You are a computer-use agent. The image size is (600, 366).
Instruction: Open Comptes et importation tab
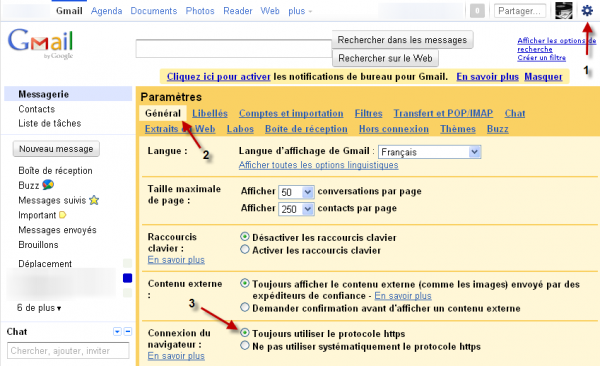[x=291, y=113]
